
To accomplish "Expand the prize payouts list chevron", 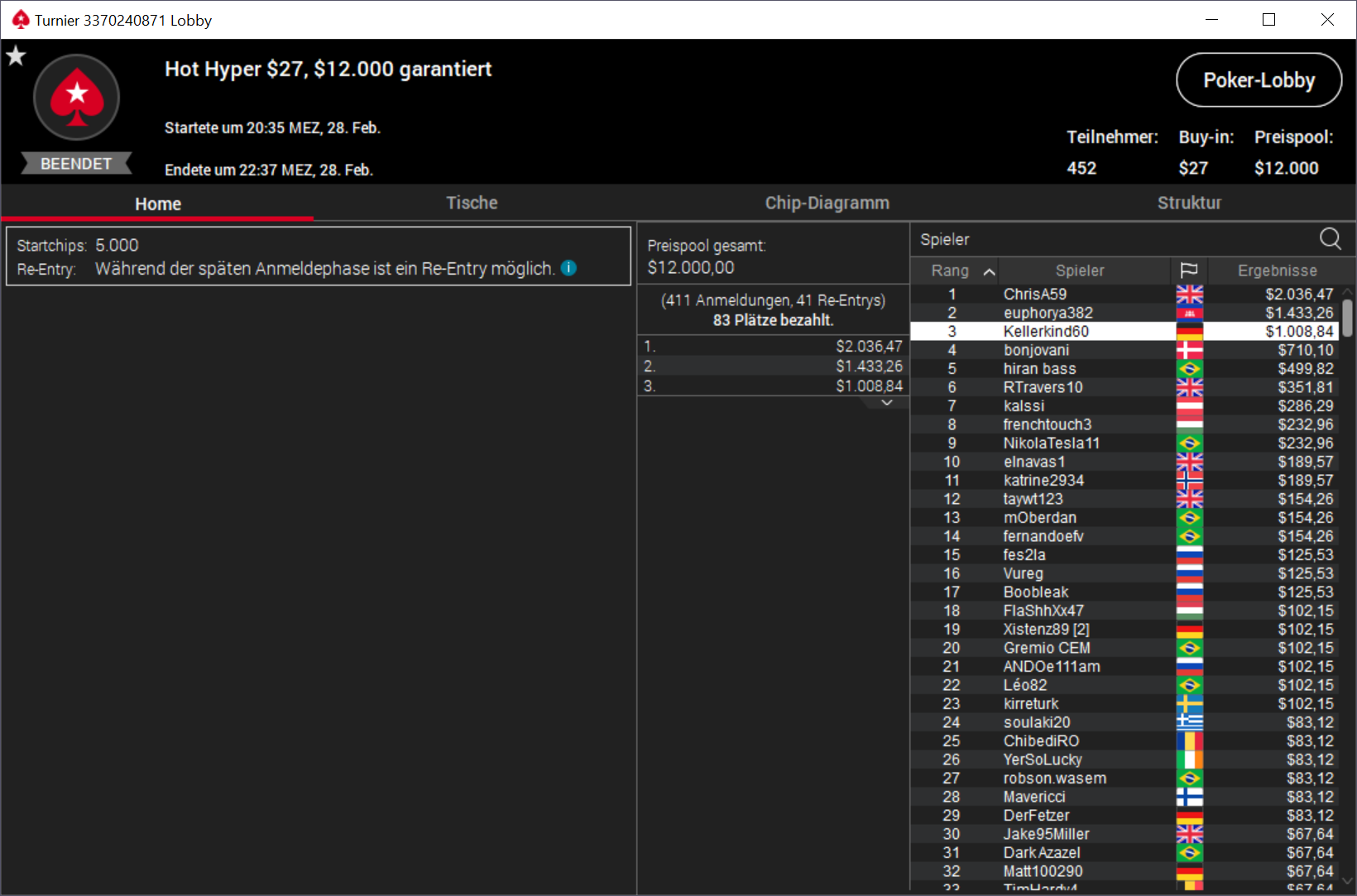I will (887, 403).
